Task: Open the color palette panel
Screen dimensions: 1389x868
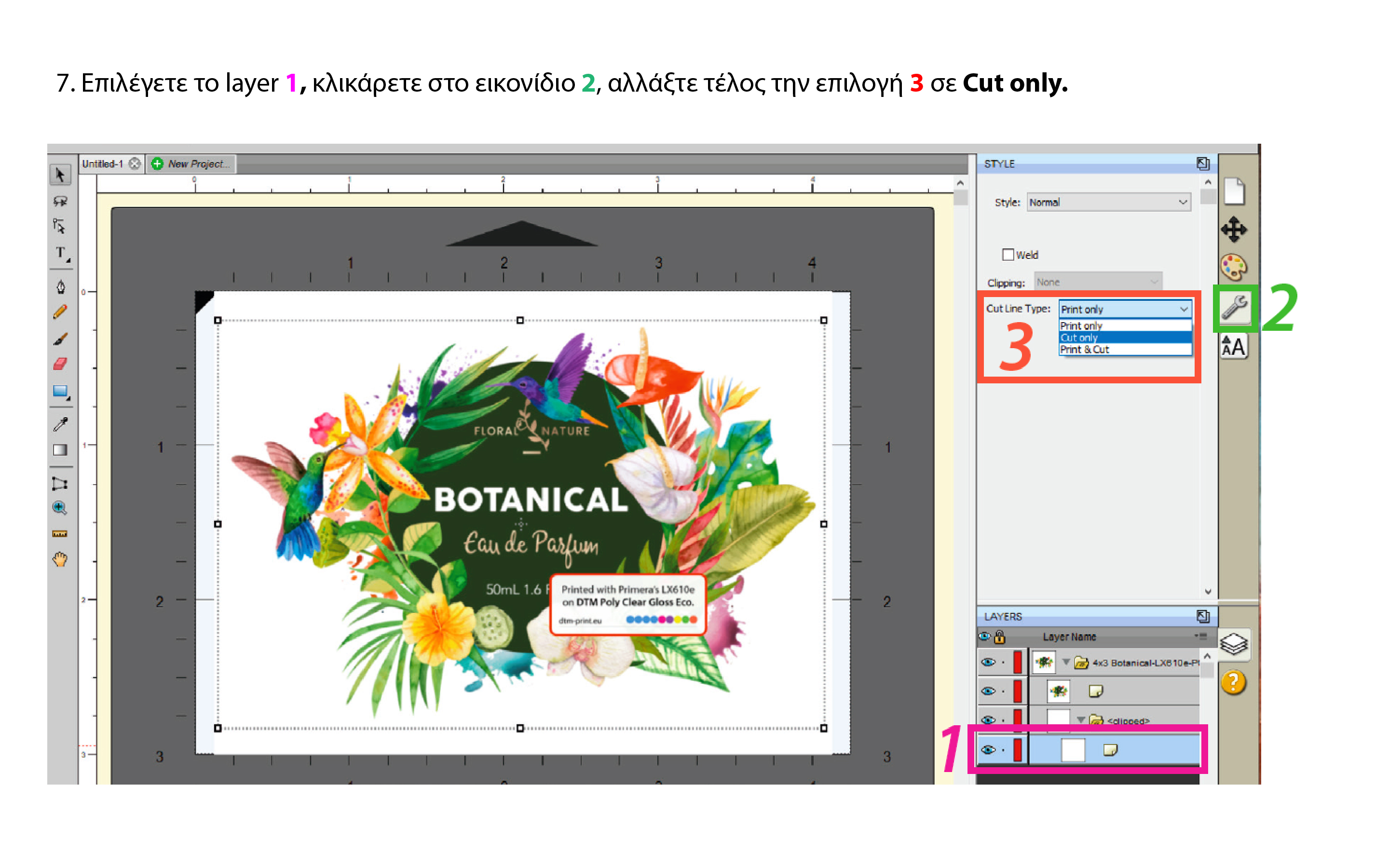Action: click(x=1234, y=267)
